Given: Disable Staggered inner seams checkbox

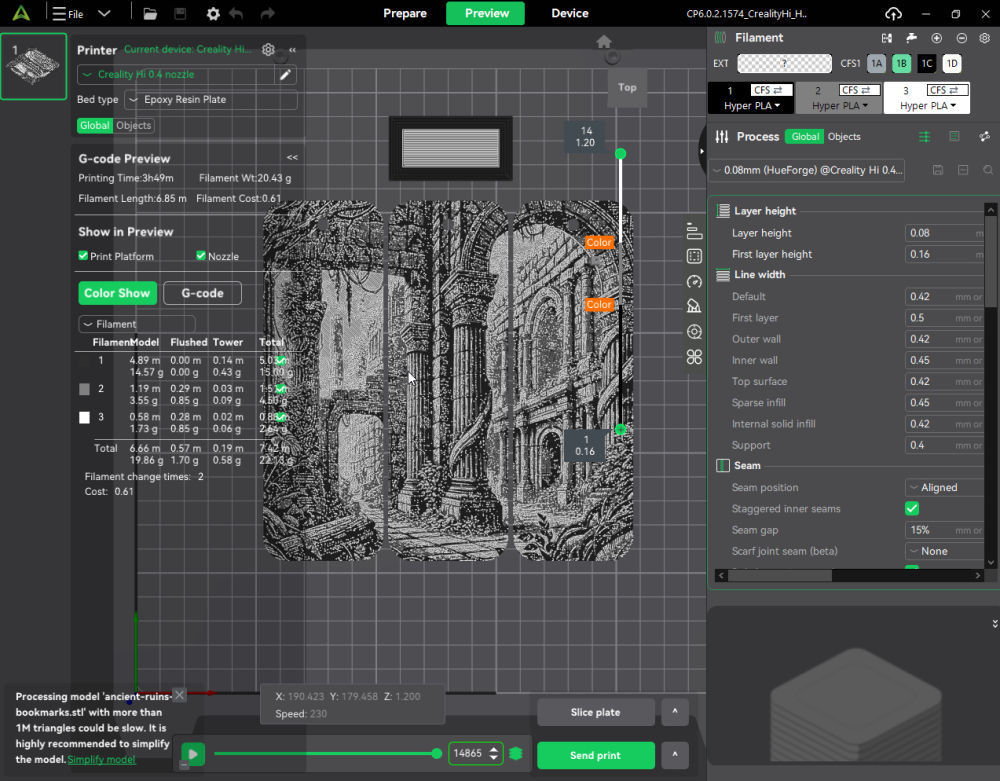Looking at the screenshot, I should click(x=912, y=509).
